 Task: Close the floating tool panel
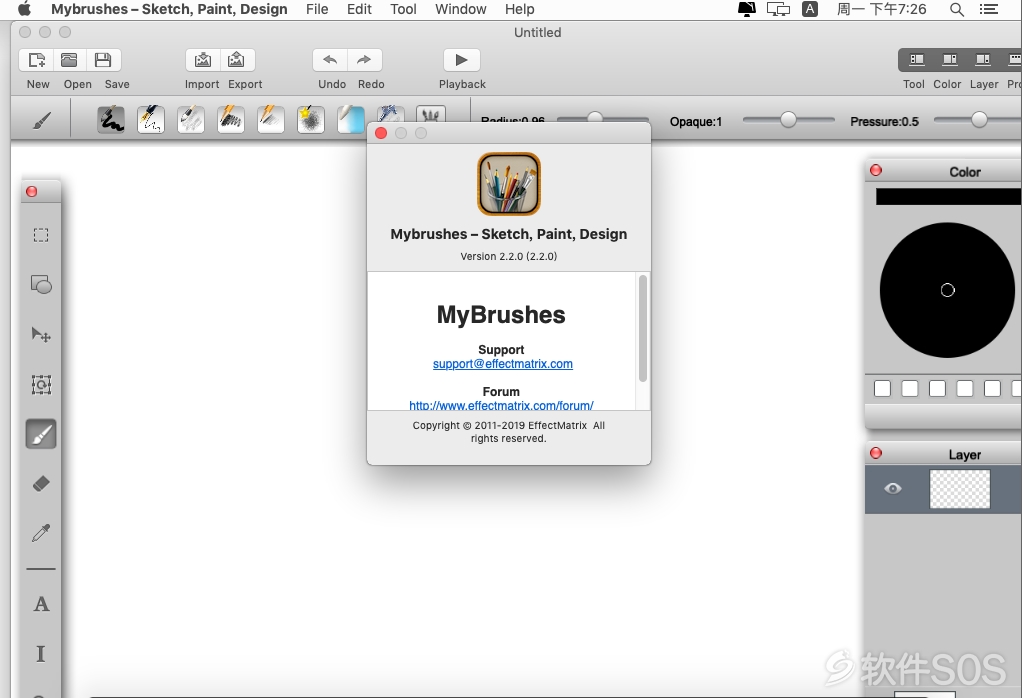point(31,192)
